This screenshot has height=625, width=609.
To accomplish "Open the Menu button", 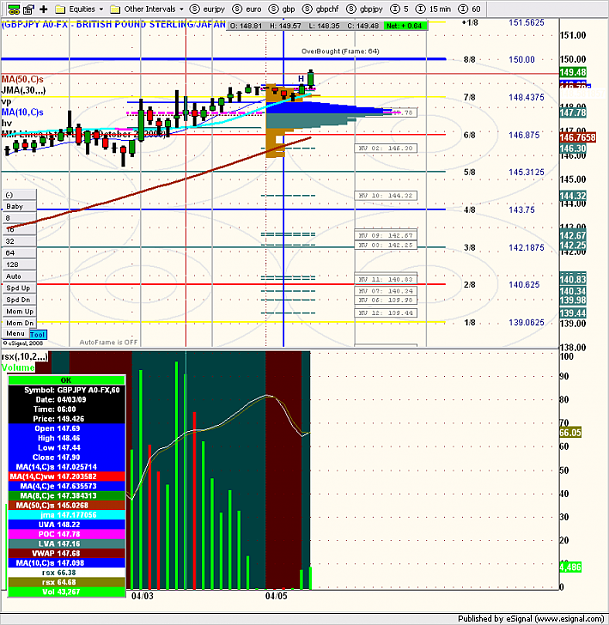I will pyautogui.click(x=16, y=334).
